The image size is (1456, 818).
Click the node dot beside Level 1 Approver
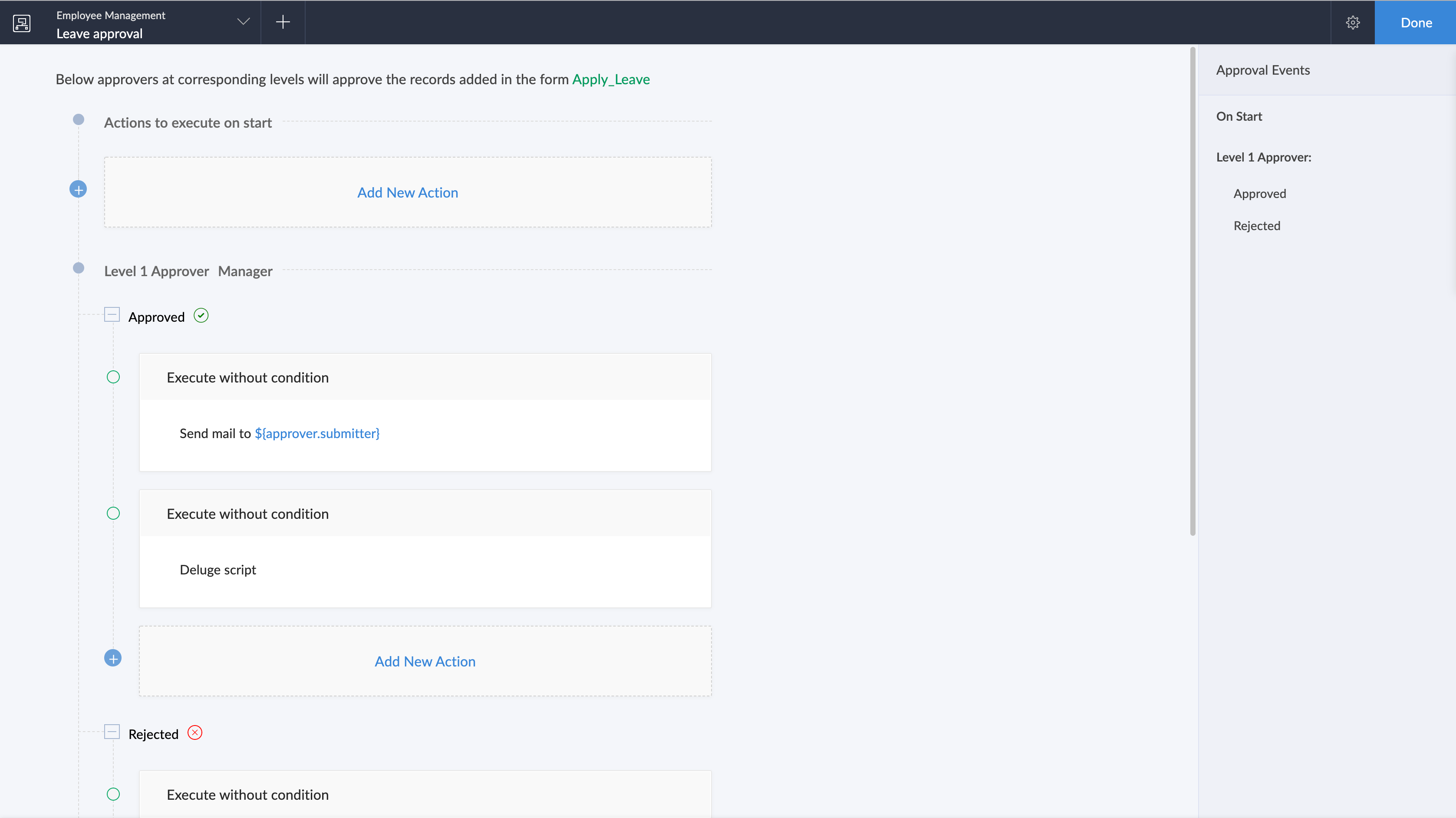point(79,268)
